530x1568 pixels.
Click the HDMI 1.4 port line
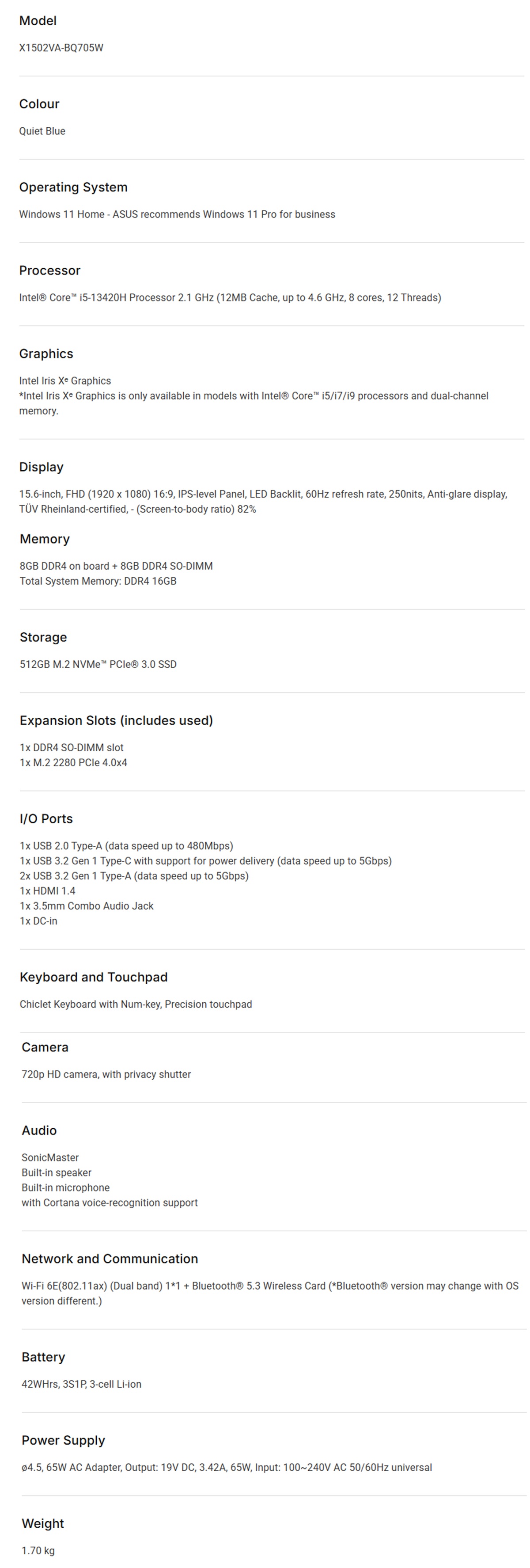(x=47, y=891)
